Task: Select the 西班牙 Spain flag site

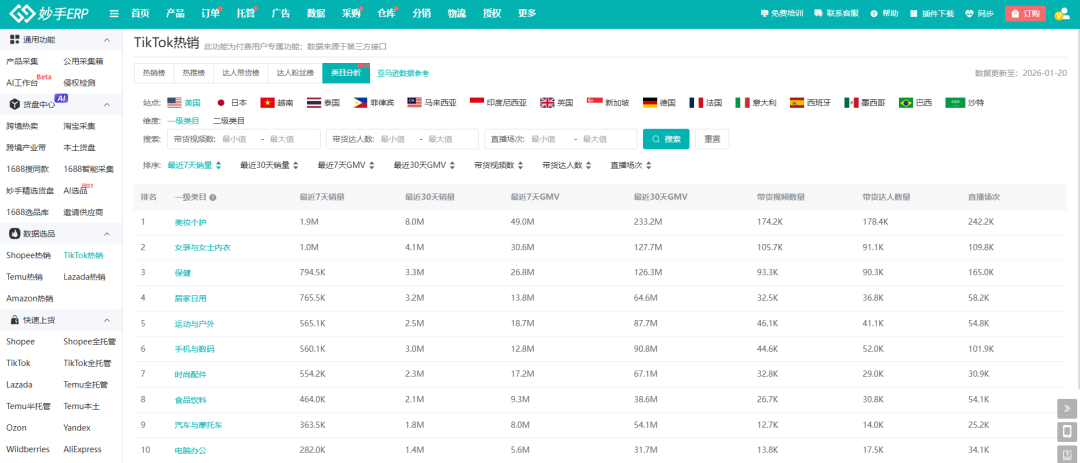Action: [810, 103]
